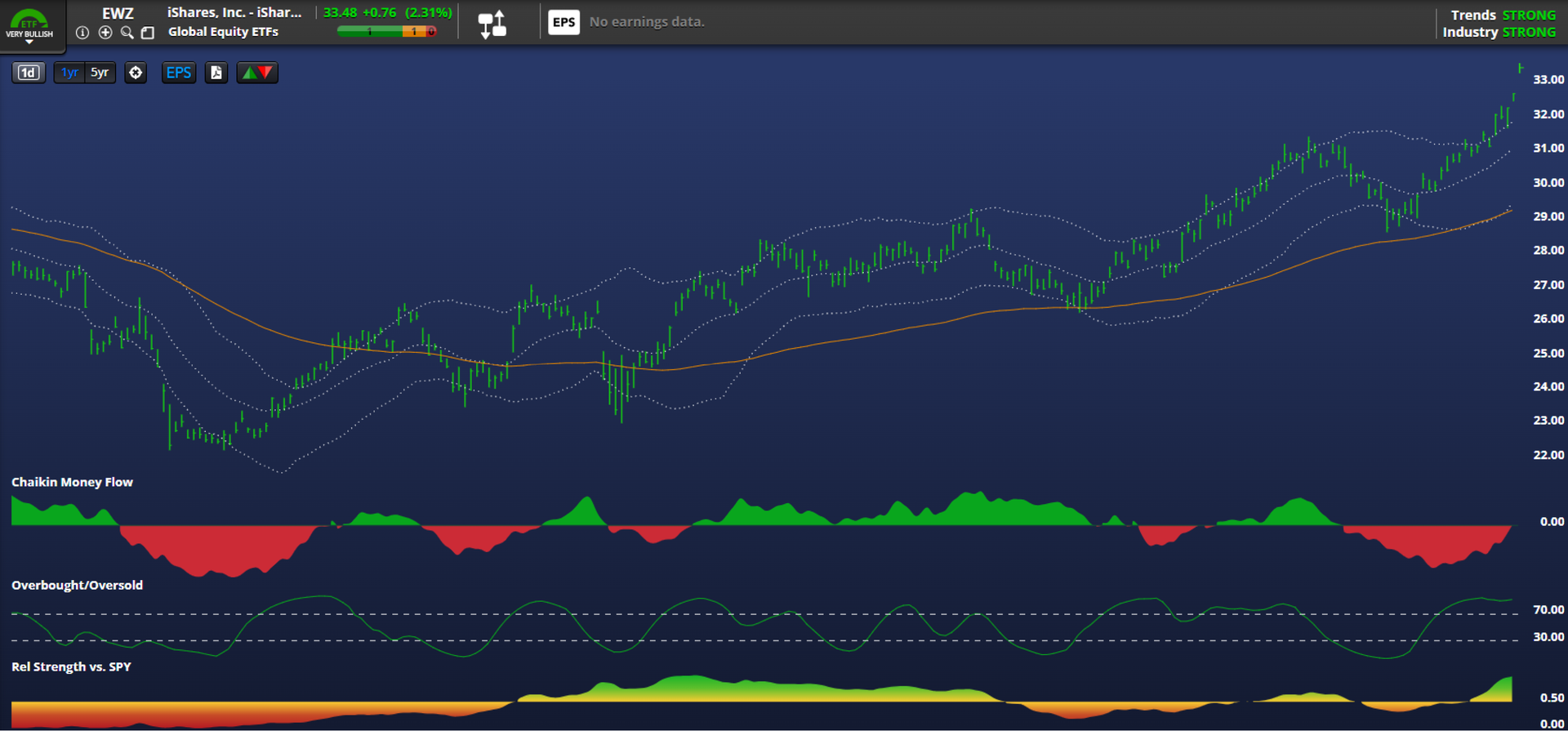Click the white EPS badge

pyautogui.click(x=563, y=22)
